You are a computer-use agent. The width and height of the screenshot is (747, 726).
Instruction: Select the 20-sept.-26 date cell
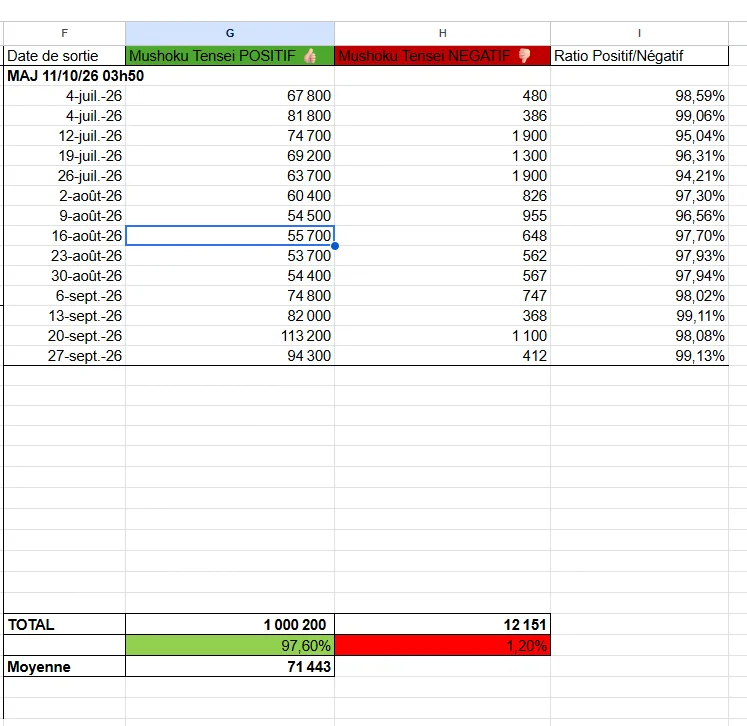tap(64, 336)
